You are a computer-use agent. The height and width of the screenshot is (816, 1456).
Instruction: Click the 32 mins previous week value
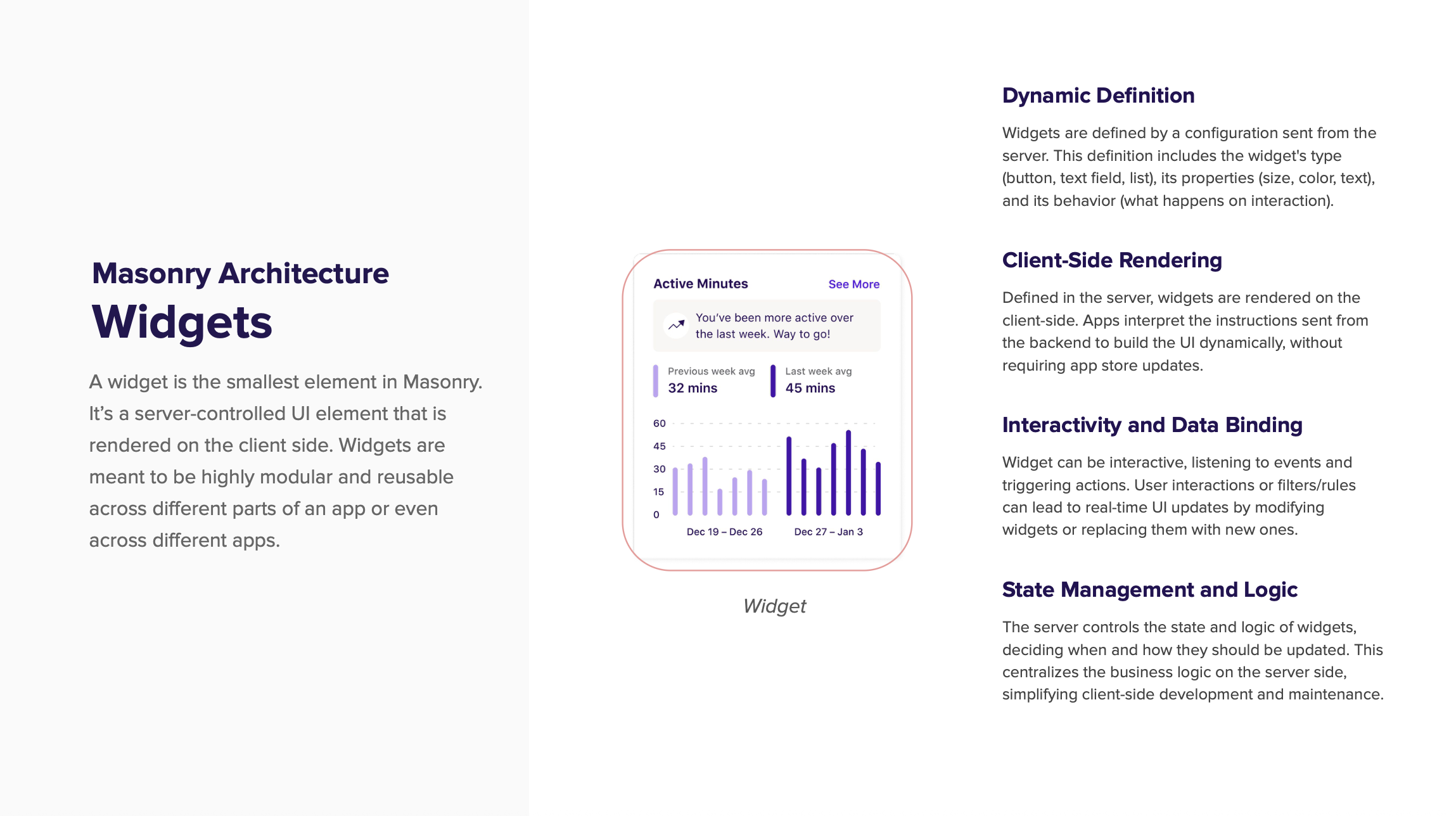coord(693,388)
